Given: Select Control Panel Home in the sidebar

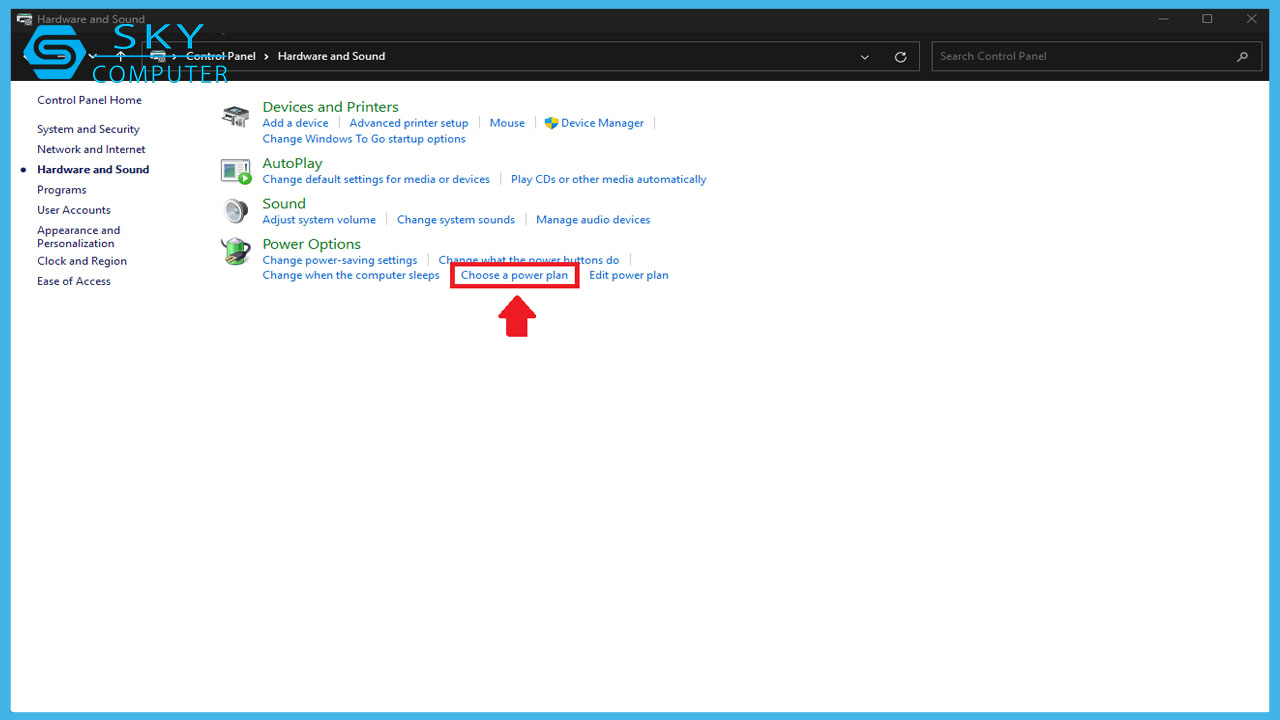Looking at the screenshot, I should point(89,100).
